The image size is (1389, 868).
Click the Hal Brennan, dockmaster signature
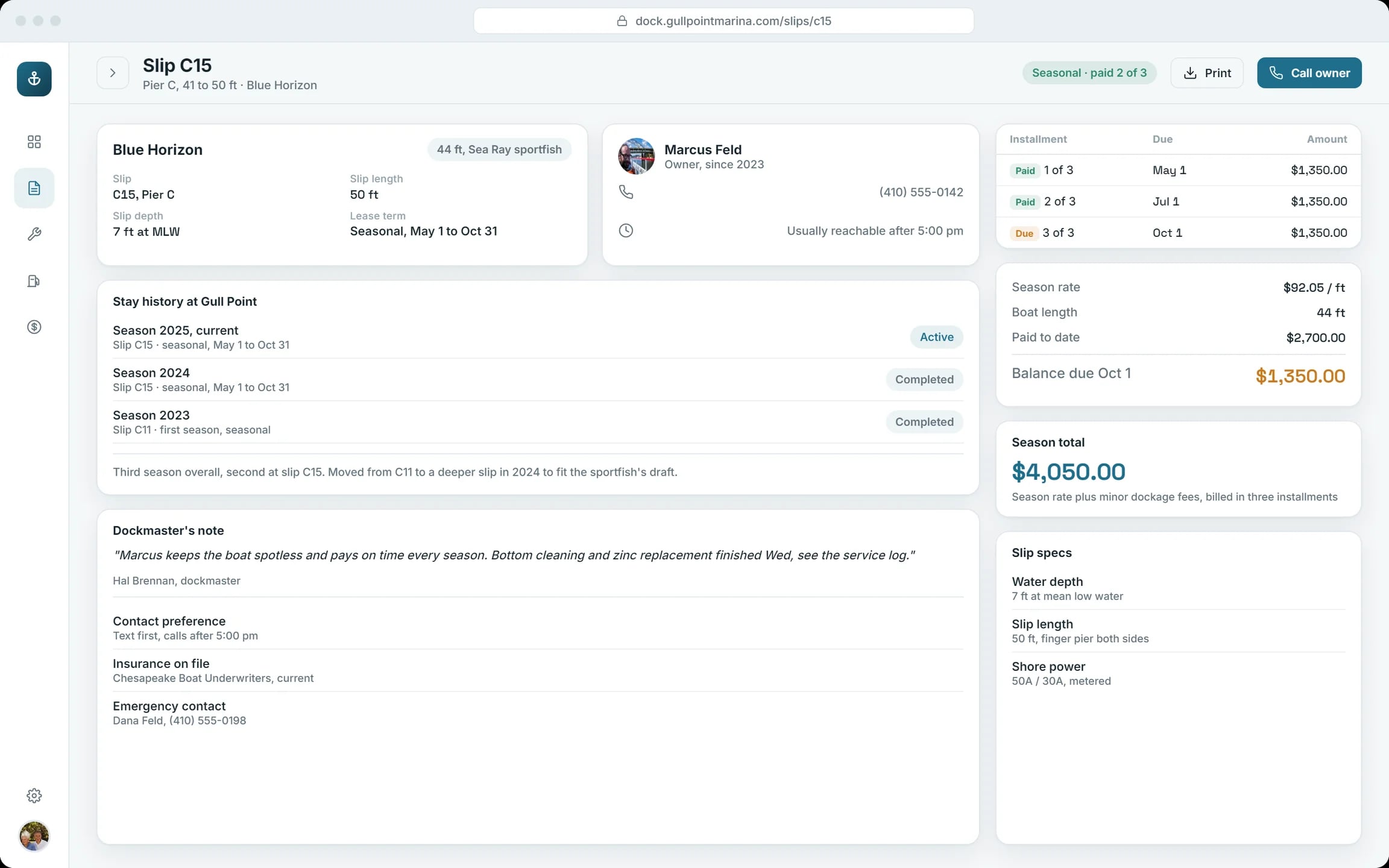coord(177,581)
